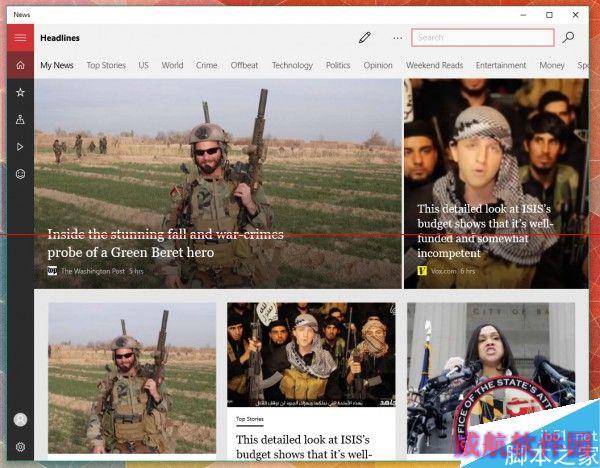The width and height of the screenshot is (600, 468).
Task: Open the Money tab
Action: [552, 65]
